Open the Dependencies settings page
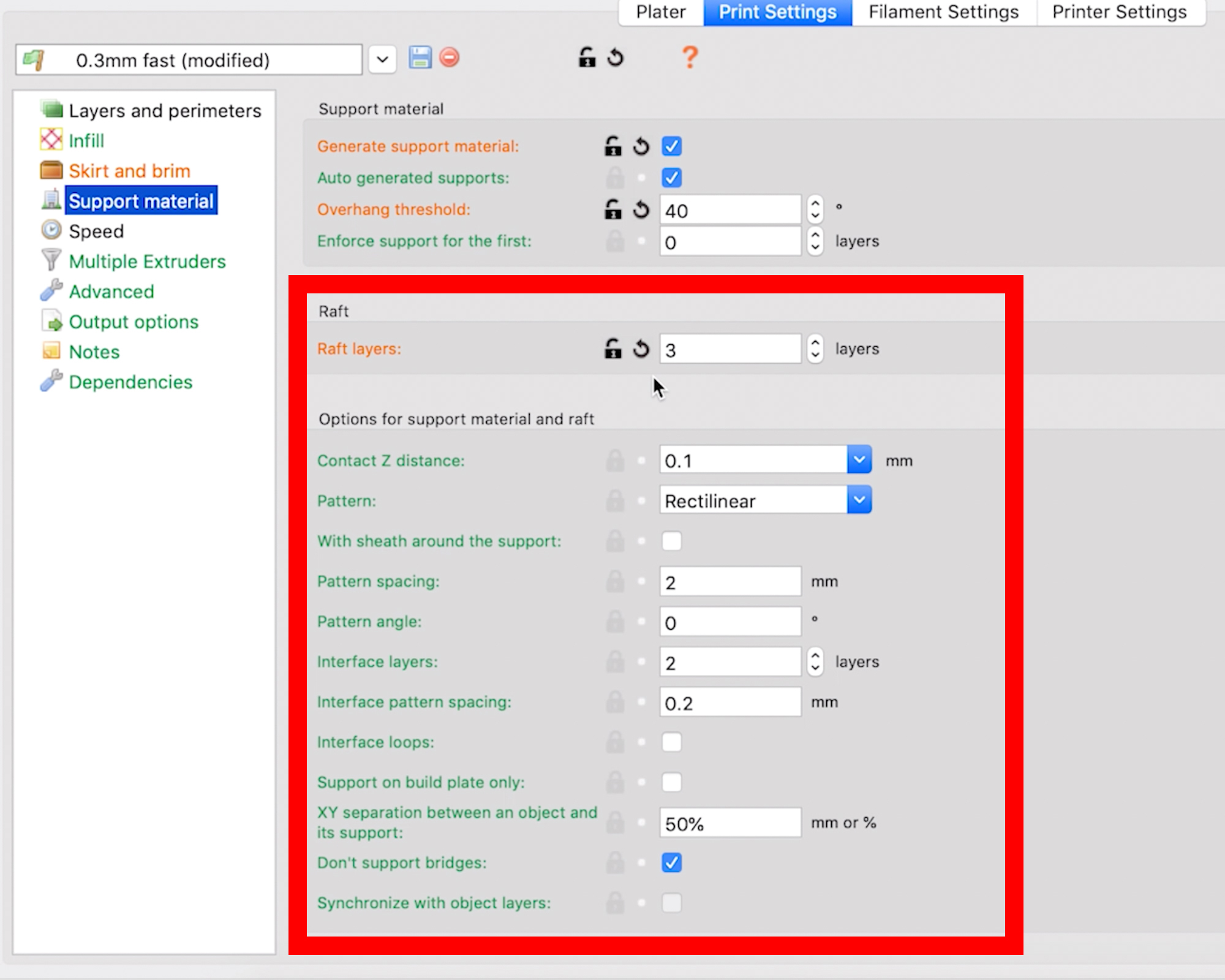 pos(130,382)
